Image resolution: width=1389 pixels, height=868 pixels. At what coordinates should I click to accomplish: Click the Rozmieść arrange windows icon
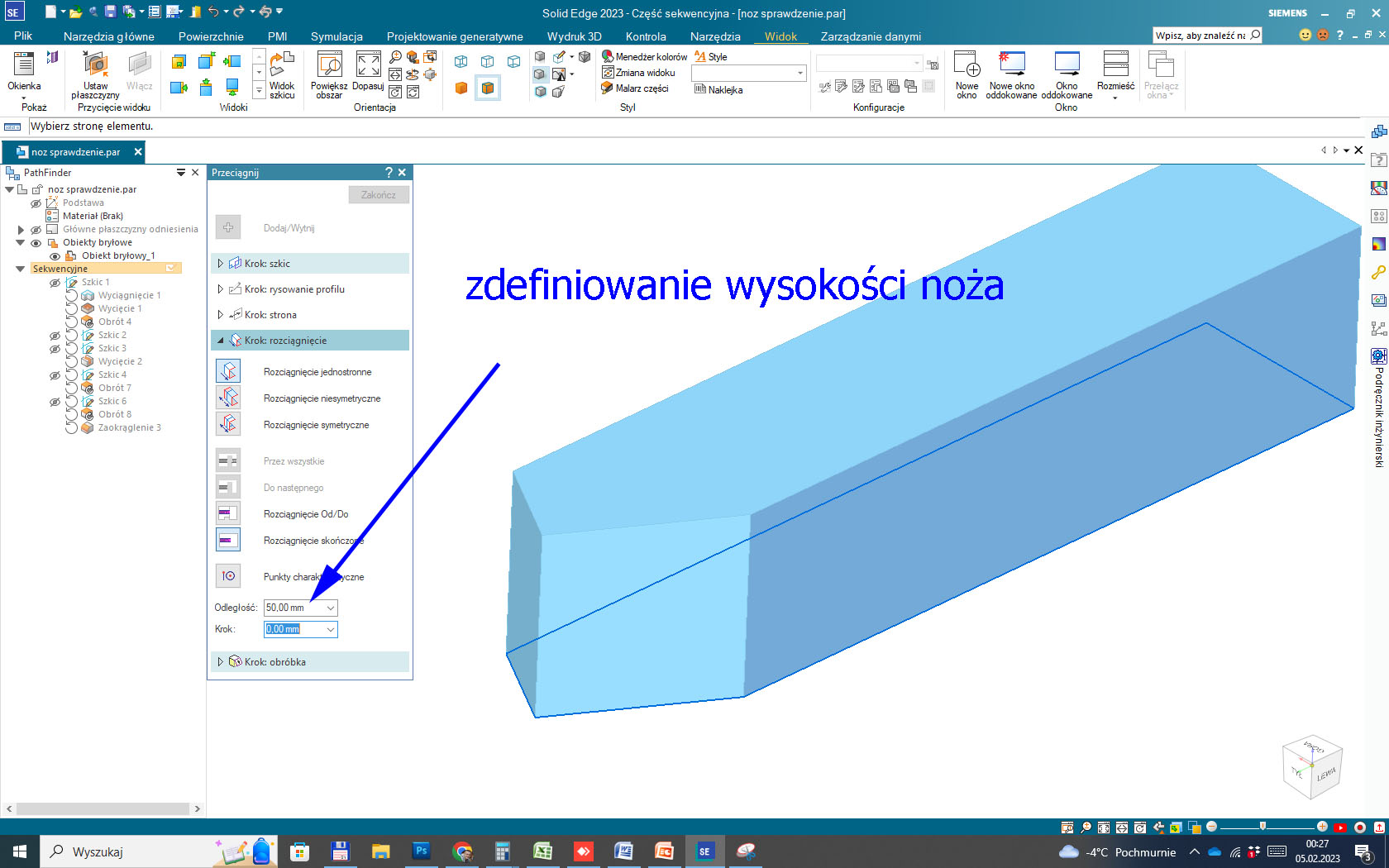click(1115, 64)
